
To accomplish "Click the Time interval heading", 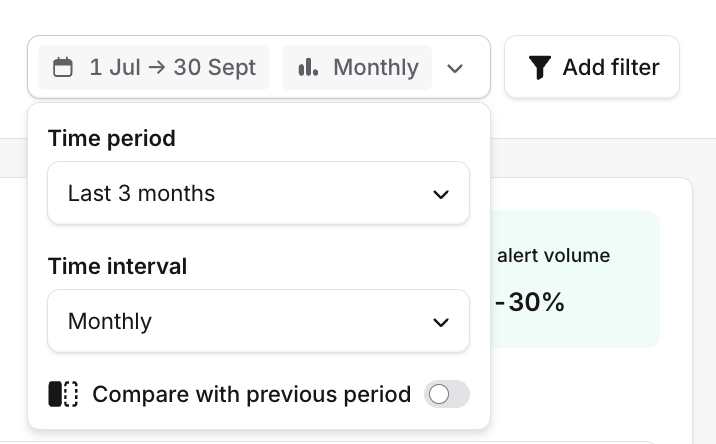I will point(117,266).
